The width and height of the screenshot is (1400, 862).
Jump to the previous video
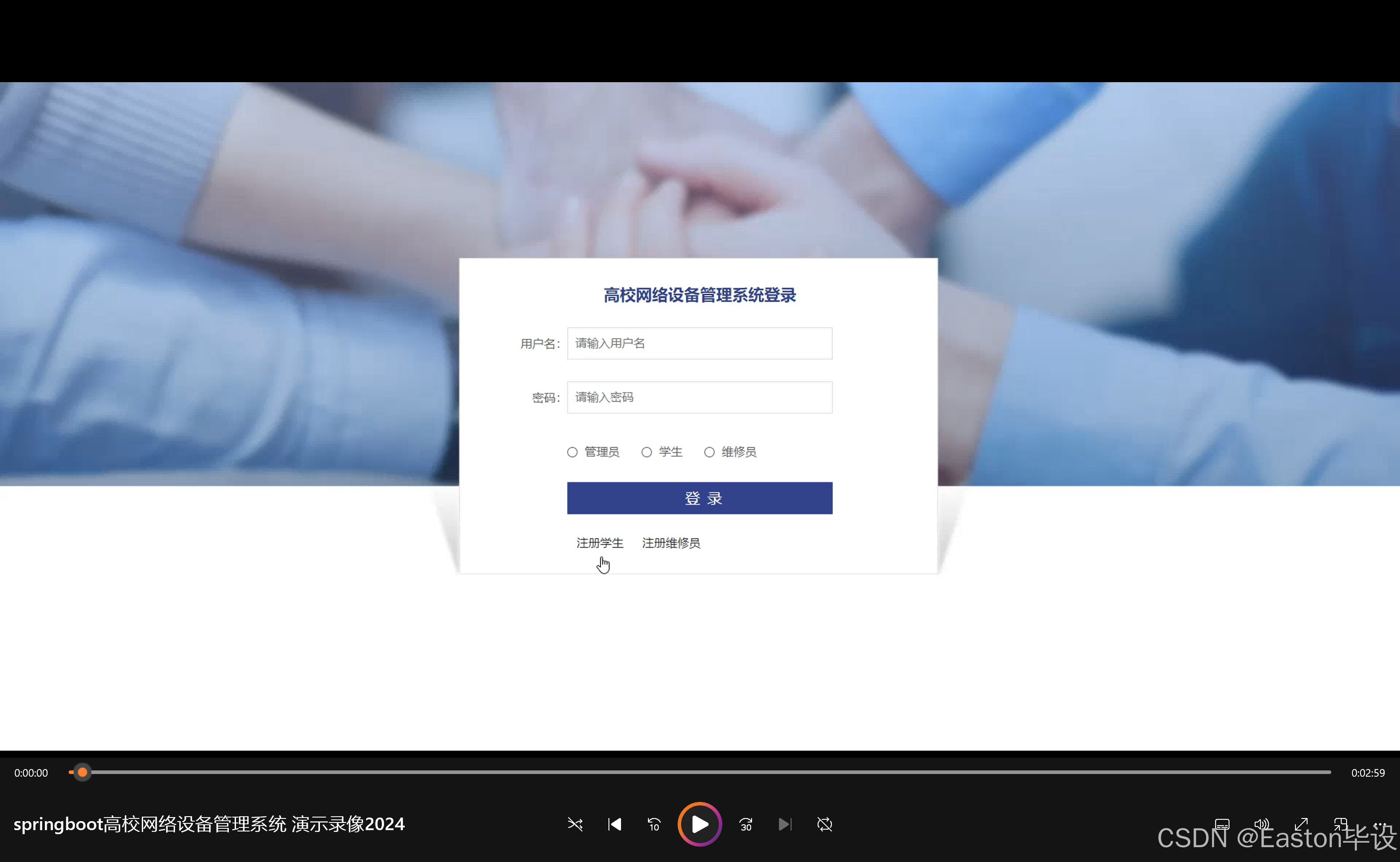(614, 824)
